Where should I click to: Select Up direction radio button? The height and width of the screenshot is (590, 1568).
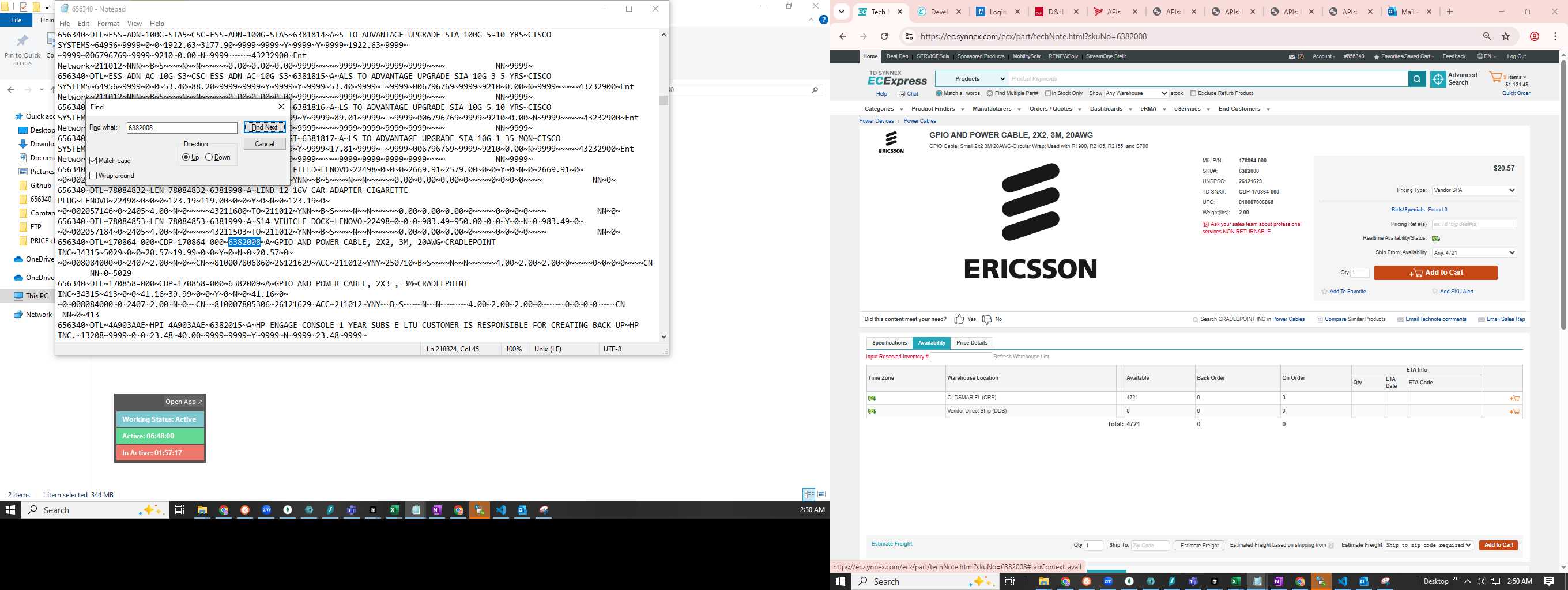point(186,157)
